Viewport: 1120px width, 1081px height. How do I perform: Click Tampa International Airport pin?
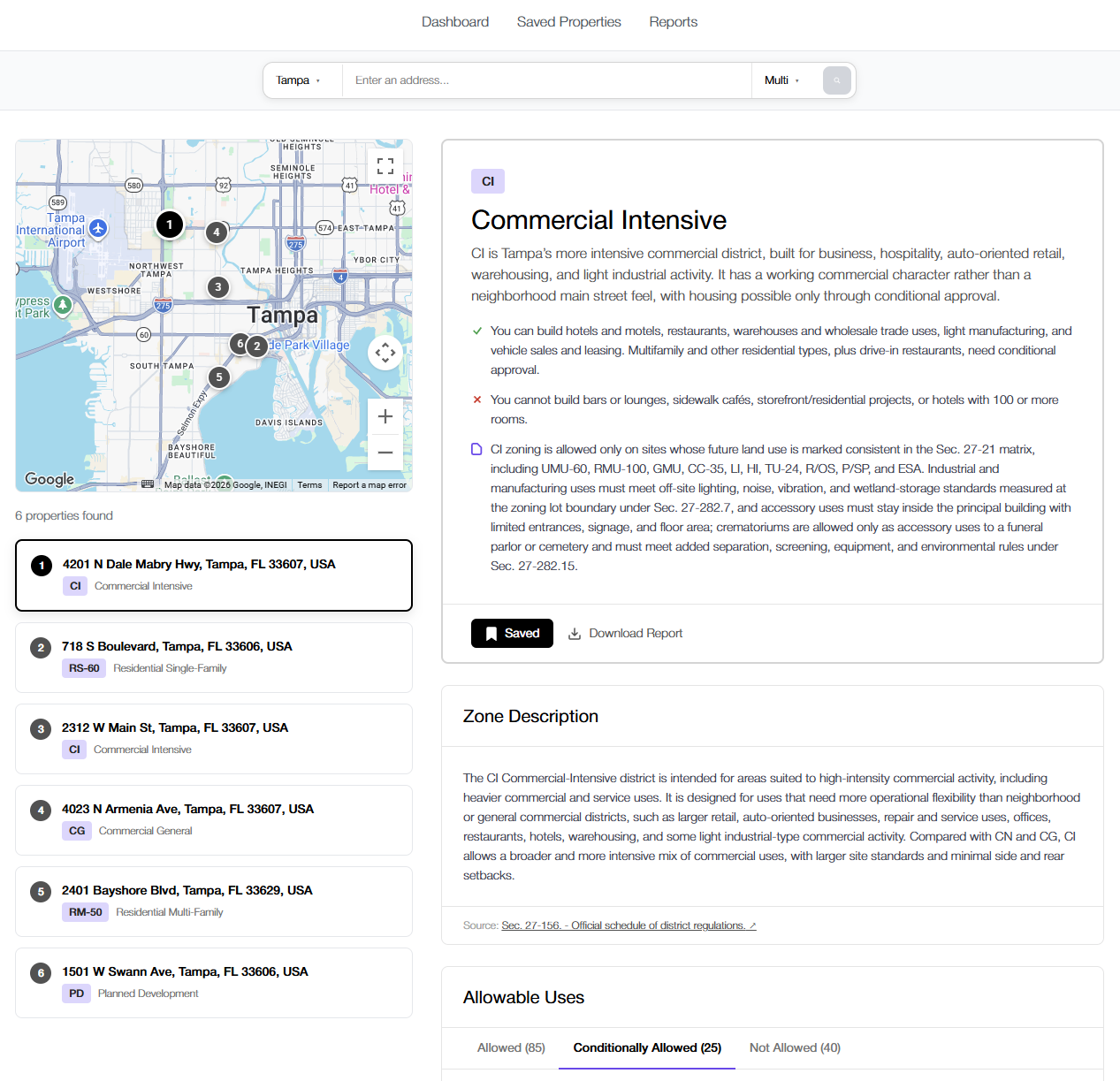98,228
